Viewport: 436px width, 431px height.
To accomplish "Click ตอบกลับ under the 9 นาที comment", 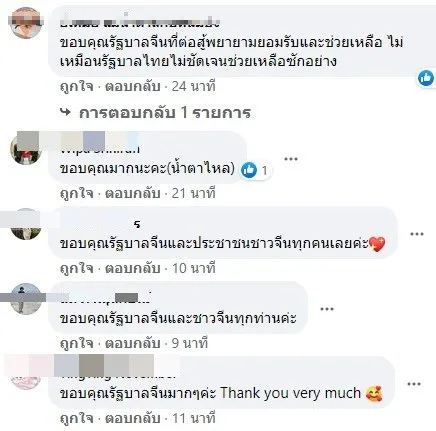I will [x=133, y=343].
